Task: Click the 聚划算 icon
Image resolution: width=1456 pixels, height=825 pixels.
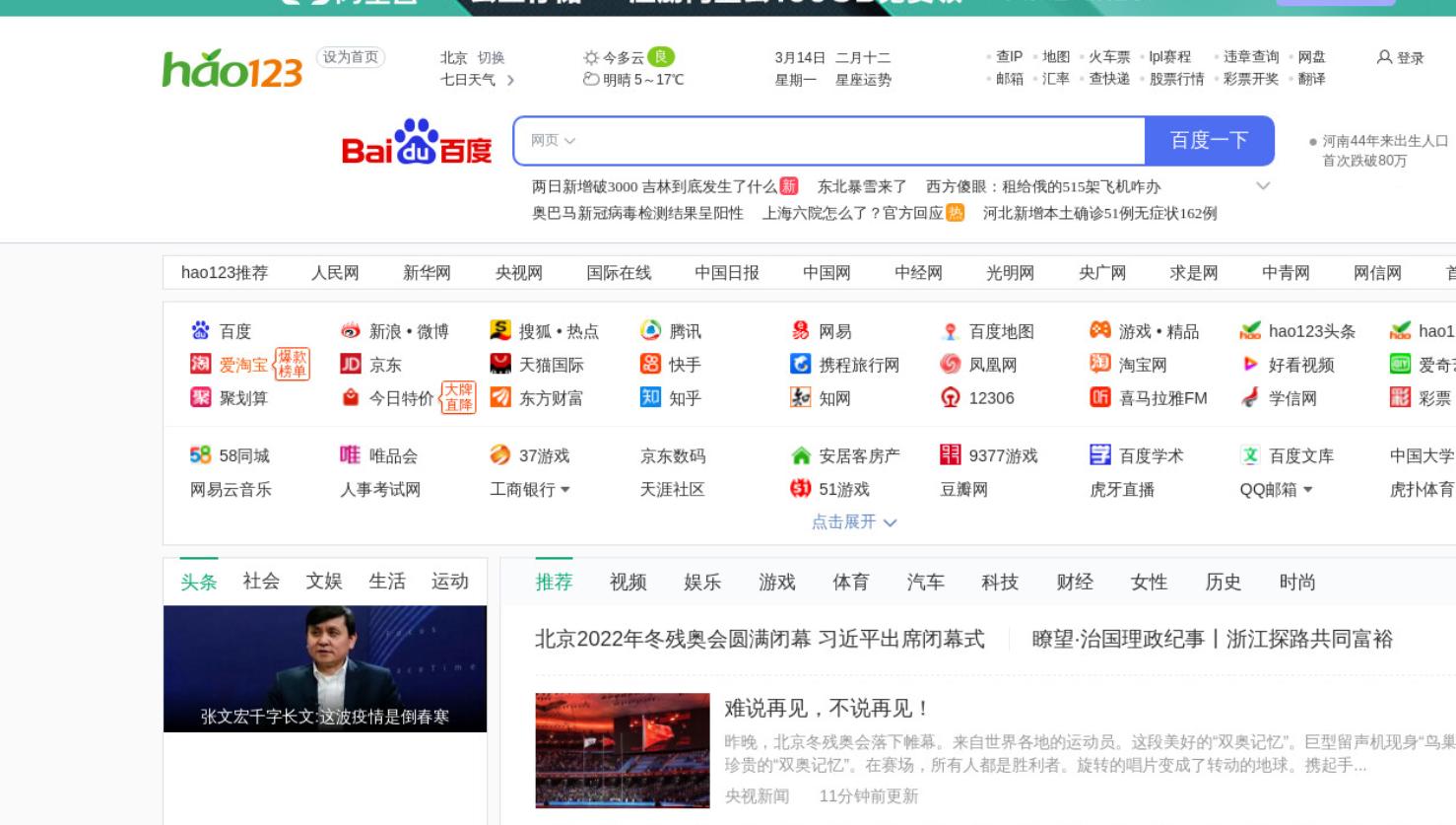Action: click(201, 397)
